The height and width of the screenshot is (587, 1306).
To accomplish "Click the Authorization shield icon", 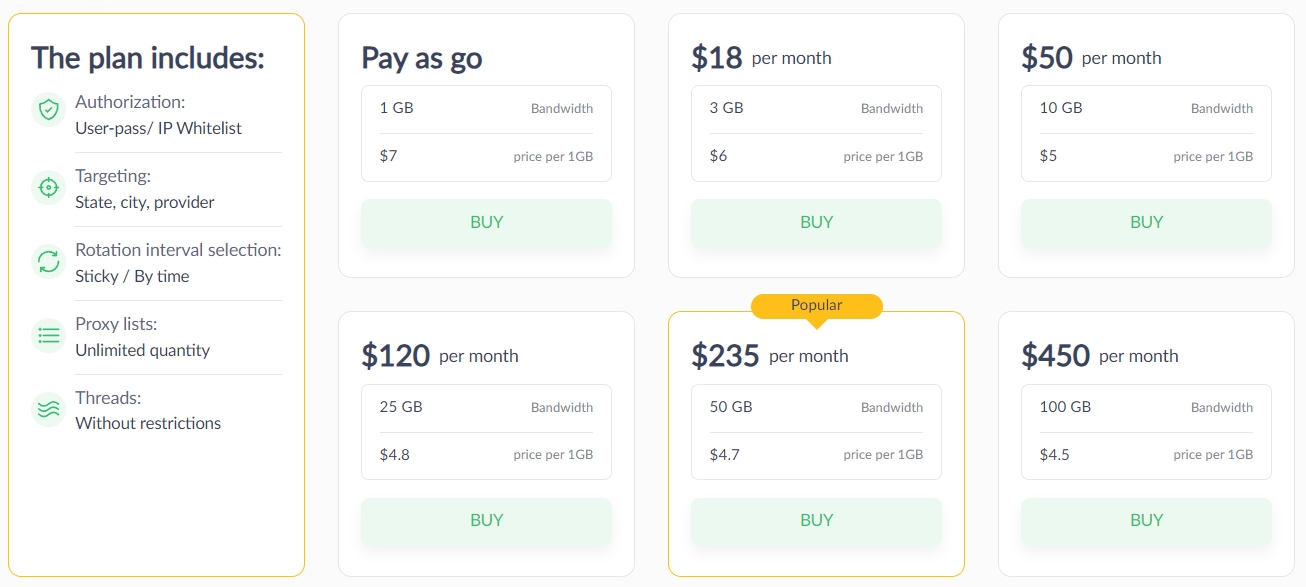I will [x=48, y=109].
